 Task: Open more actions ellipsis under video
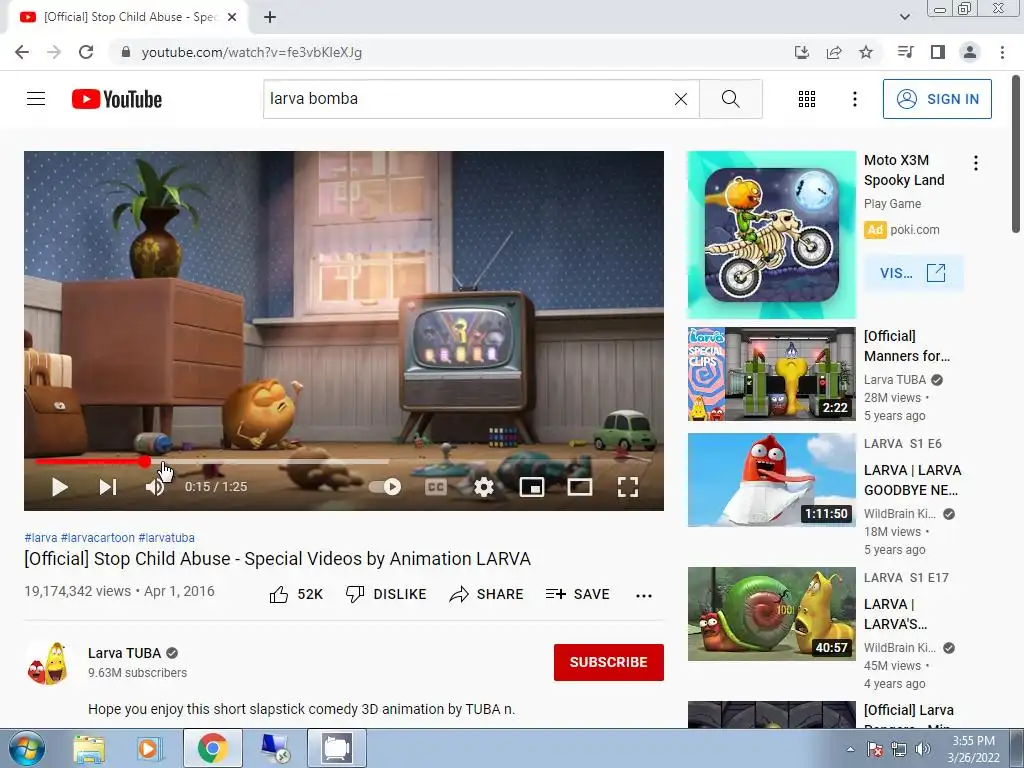tap(644, 595)
